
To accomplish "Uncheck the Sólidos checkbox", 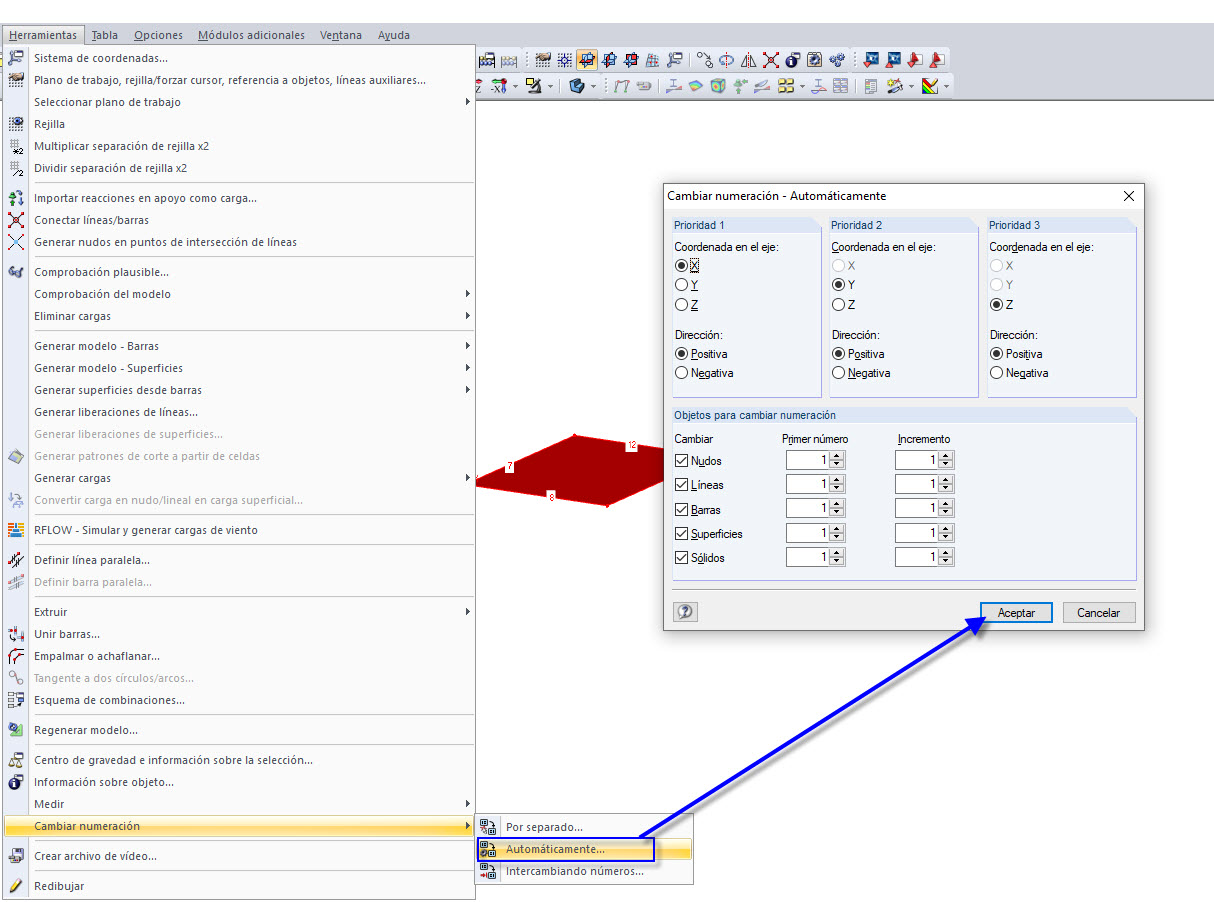I will tap(682, 558).
